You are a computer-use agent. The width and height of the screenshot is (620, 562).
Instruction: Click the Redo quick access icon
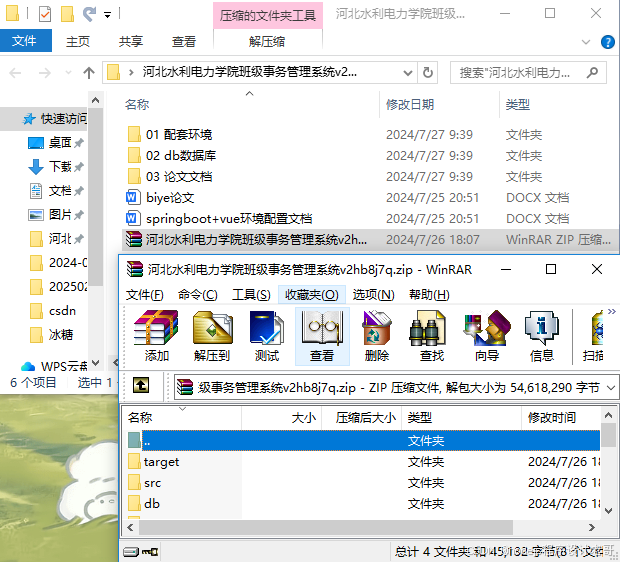click(x=89, y=14)
